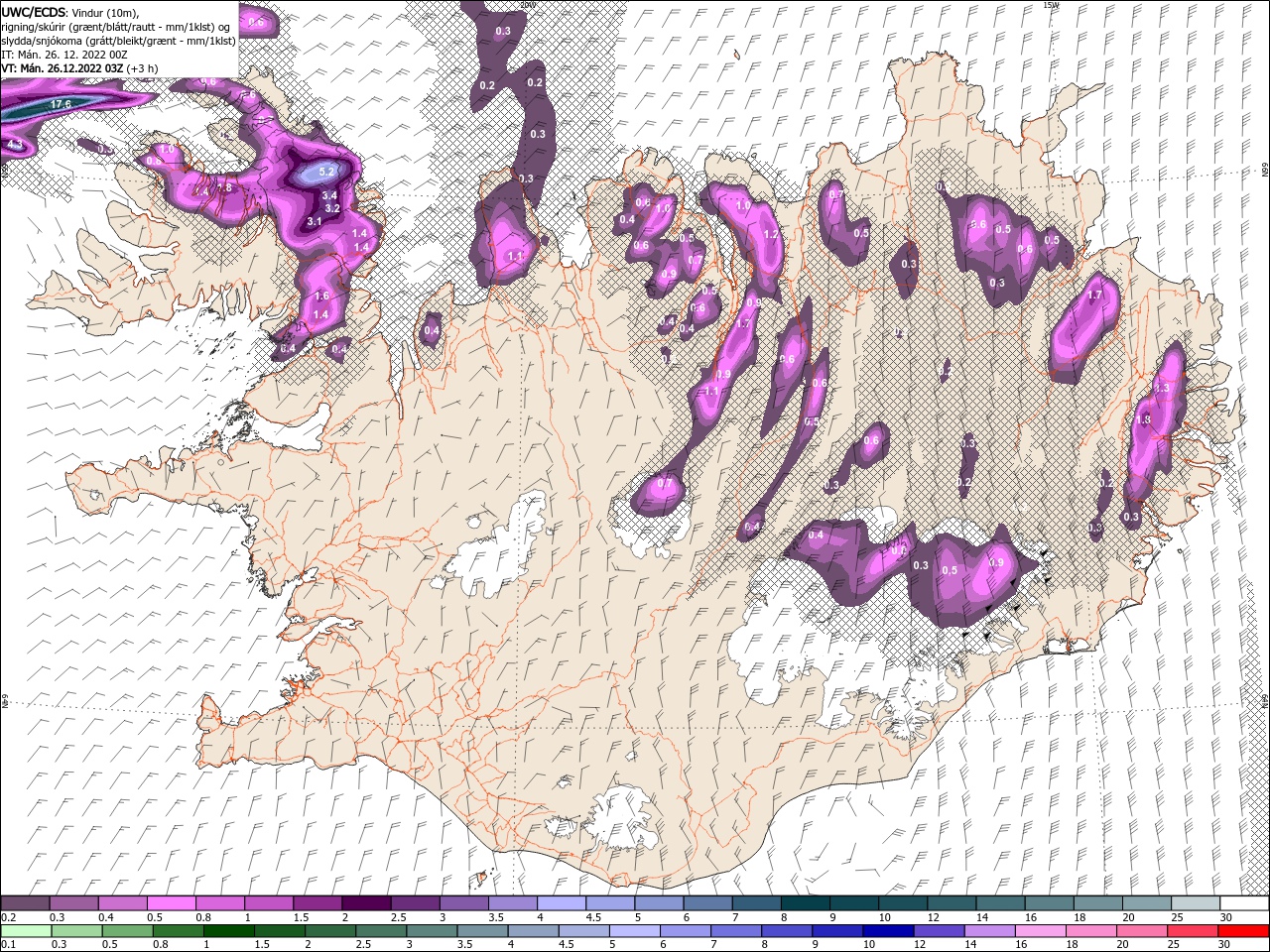
Task: Click the 4.3 value near the left edge
Action: pos(15,145)
